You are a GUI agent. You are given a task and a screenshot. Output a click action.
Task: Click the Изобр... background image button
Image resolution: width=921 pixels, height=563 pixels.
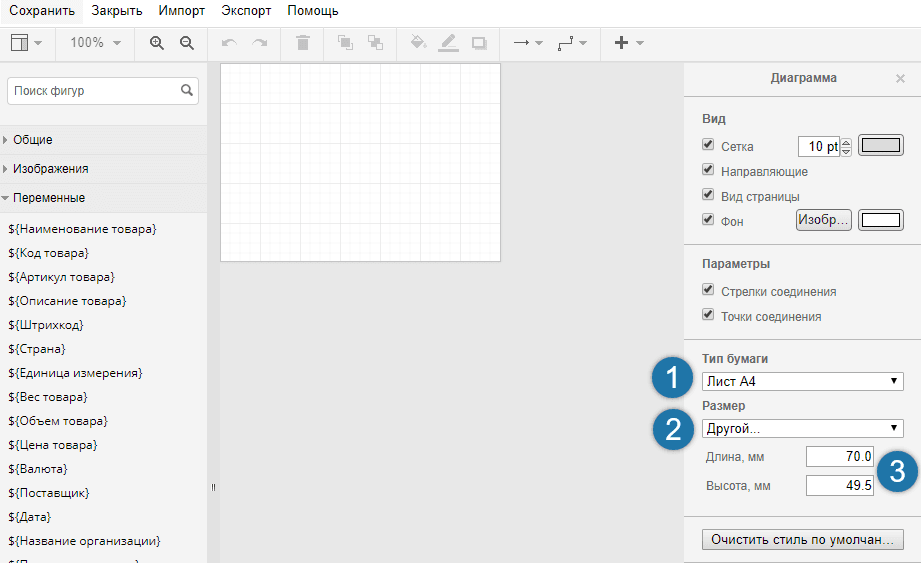(823, 220)
